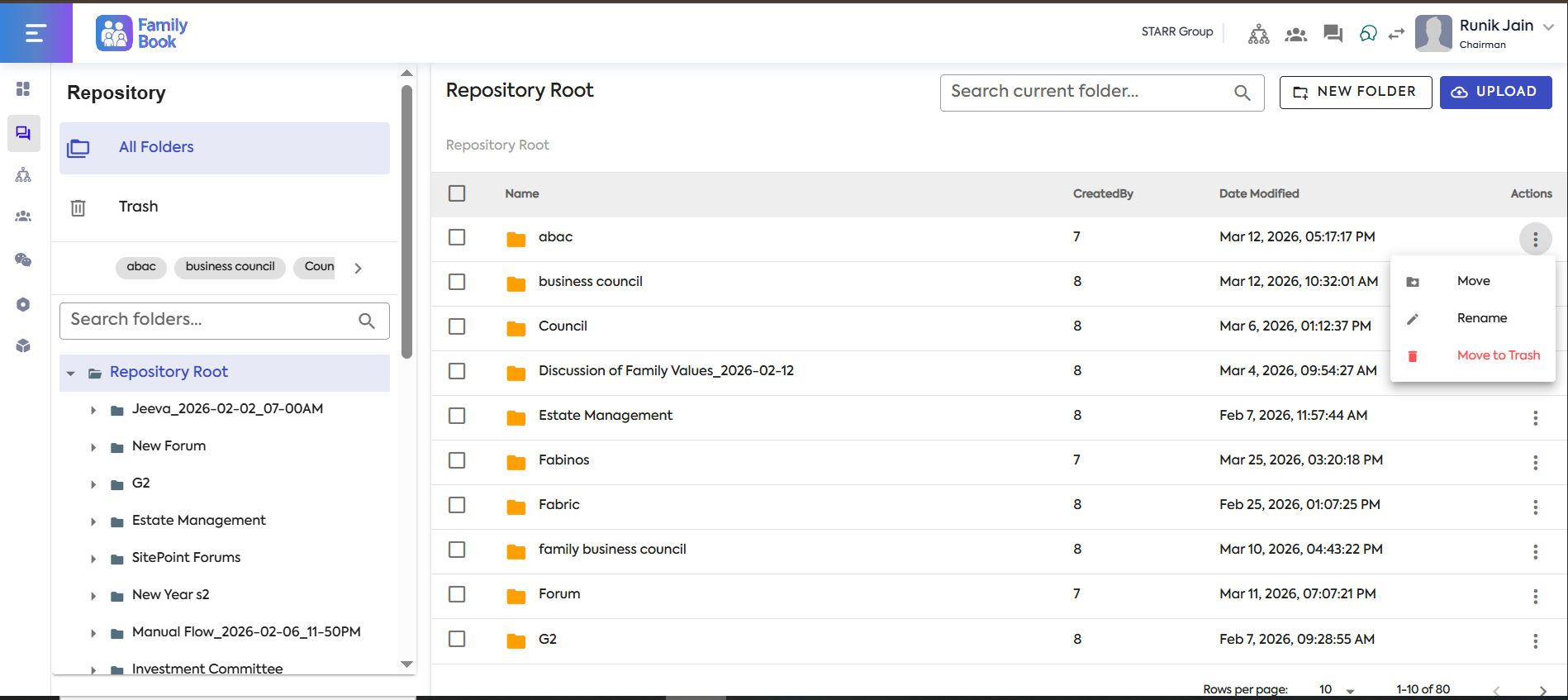Select All Folders in repository panel
1568x700 pixels.
coord(225,148)
